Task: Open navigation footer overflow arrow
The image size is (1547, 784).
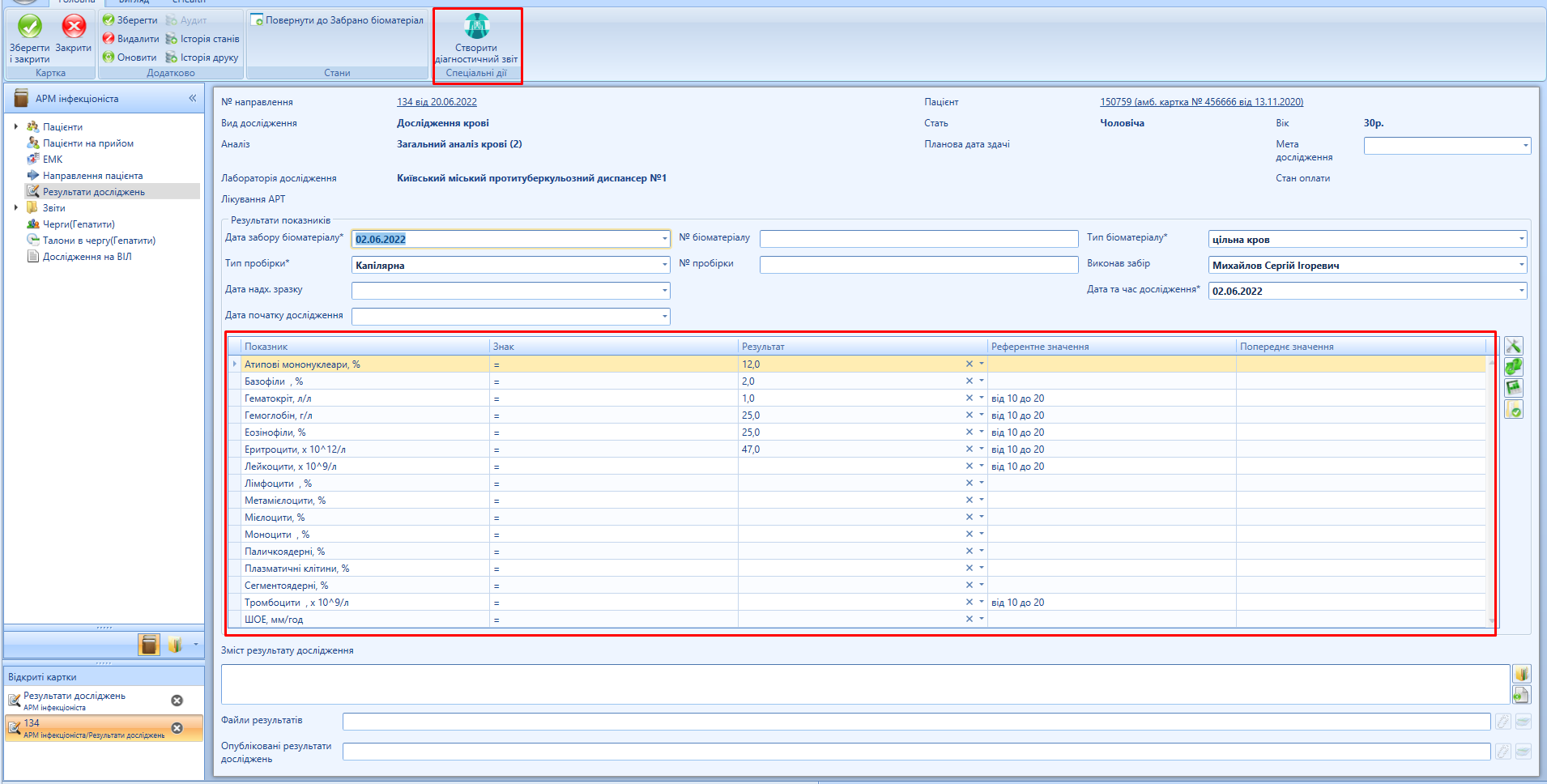Action: click(x=196, y=645)
